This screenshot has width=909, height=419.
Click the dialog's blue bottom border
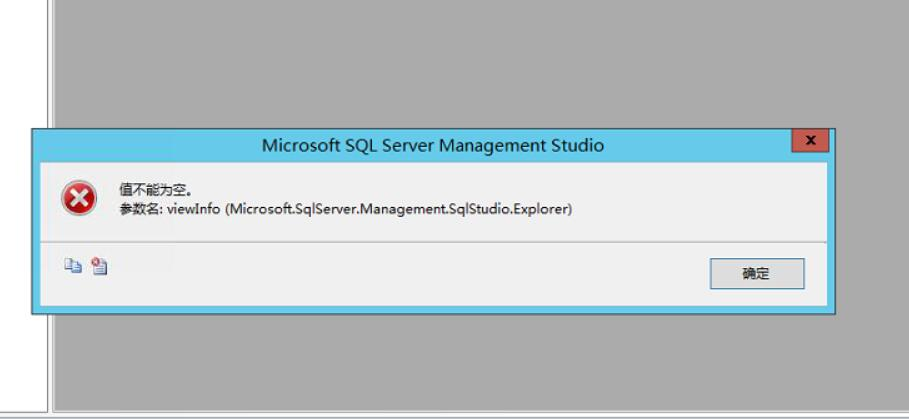pyautogui.click(x=433, y=310)
